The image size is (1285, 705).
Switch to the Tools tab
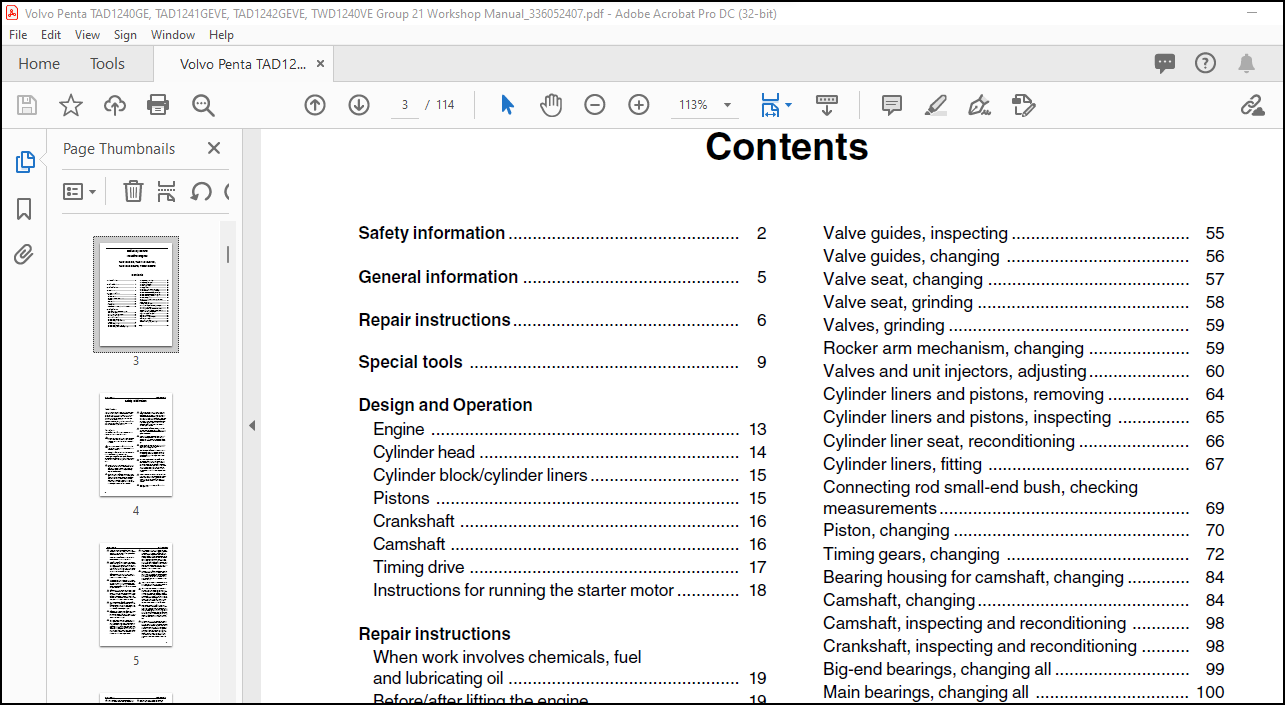(107, 64)
